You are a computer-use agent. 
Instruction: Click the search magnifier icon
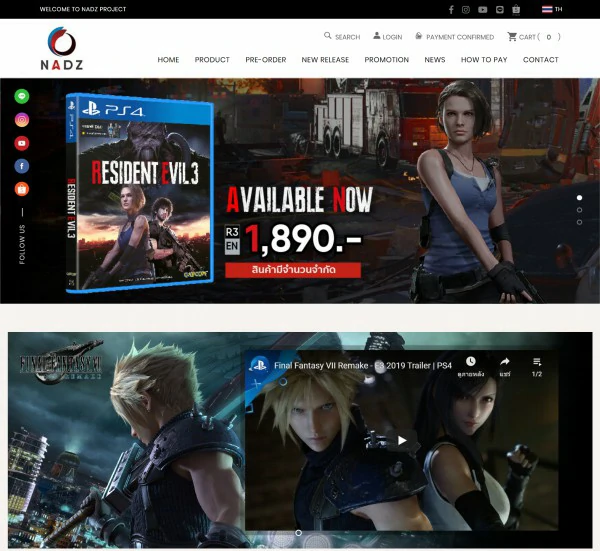(x=328, y=36)
